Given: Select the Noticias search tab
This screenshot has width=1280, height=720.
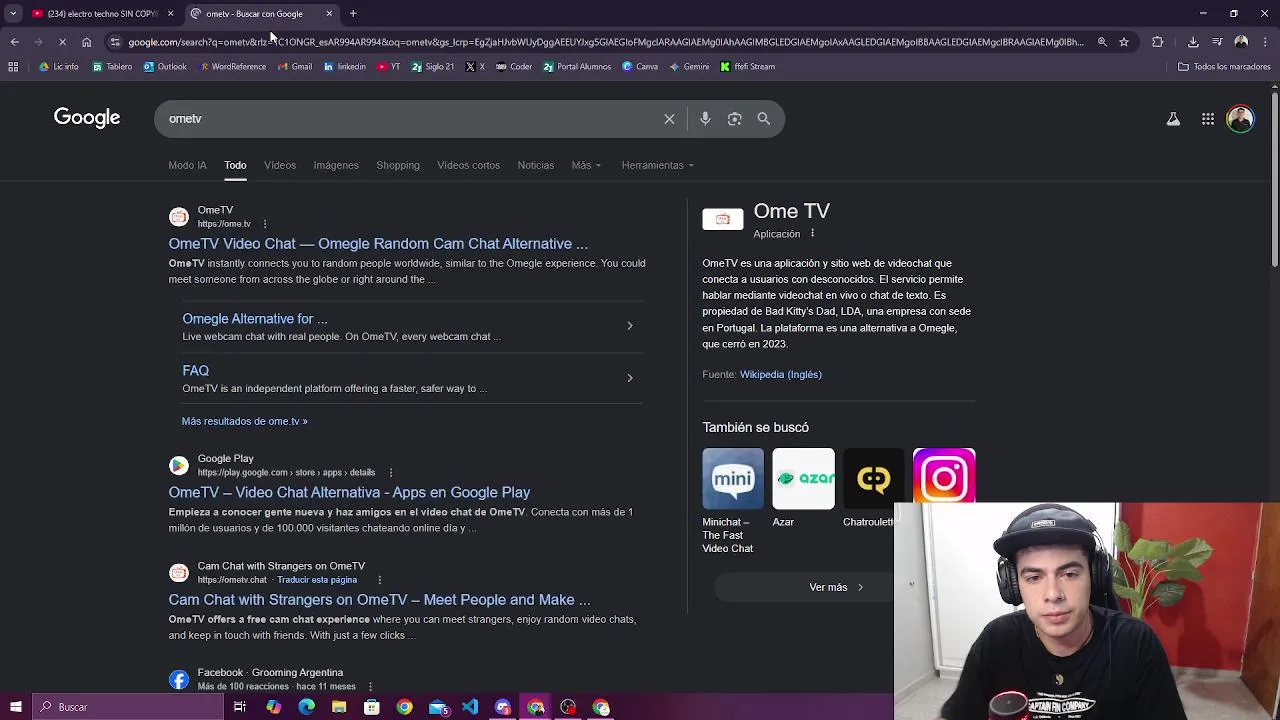Looking at the screenshot, I should 536,165.
